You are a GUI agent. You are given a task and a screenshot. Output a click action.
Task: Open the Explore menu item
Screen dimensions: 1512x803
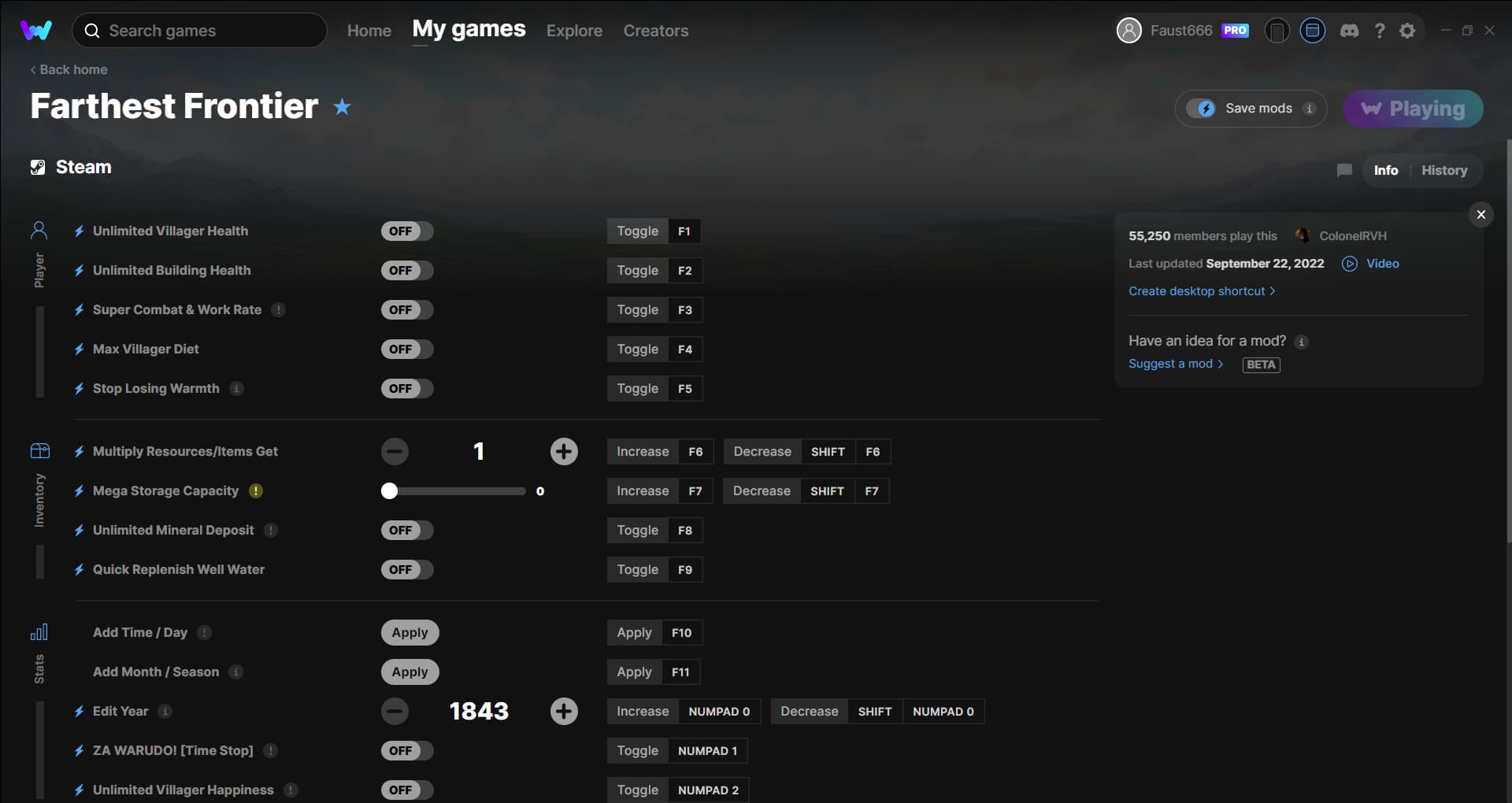click(574, 31)
